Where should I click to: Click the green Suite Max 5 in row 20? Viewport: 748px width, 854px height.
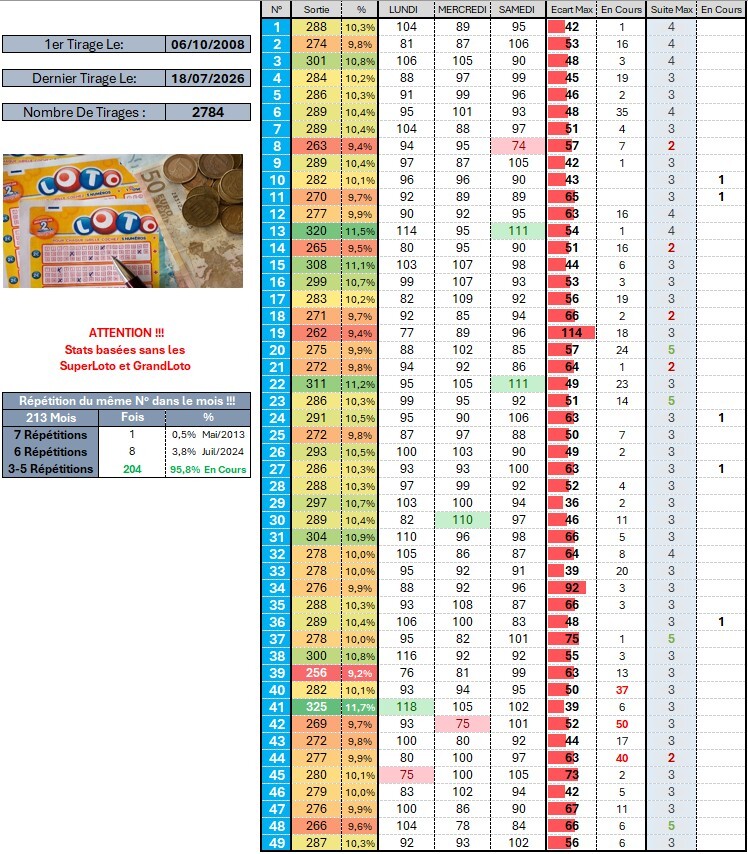click(671, 350)
